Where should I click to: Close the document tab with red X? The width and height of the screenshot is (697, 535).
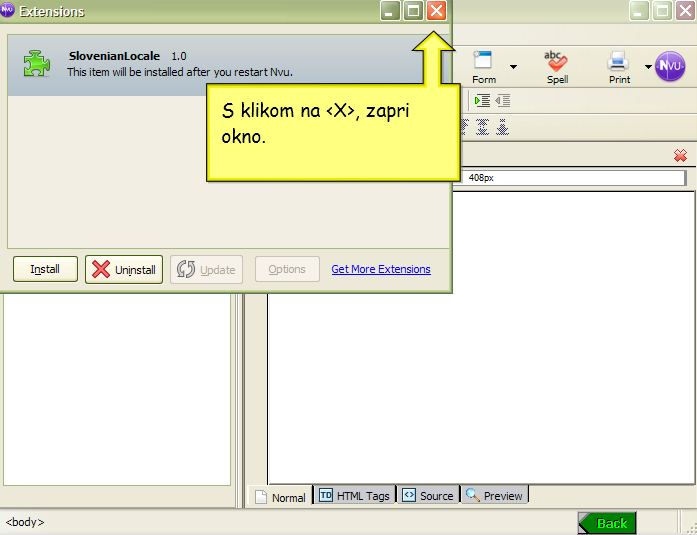680,155
